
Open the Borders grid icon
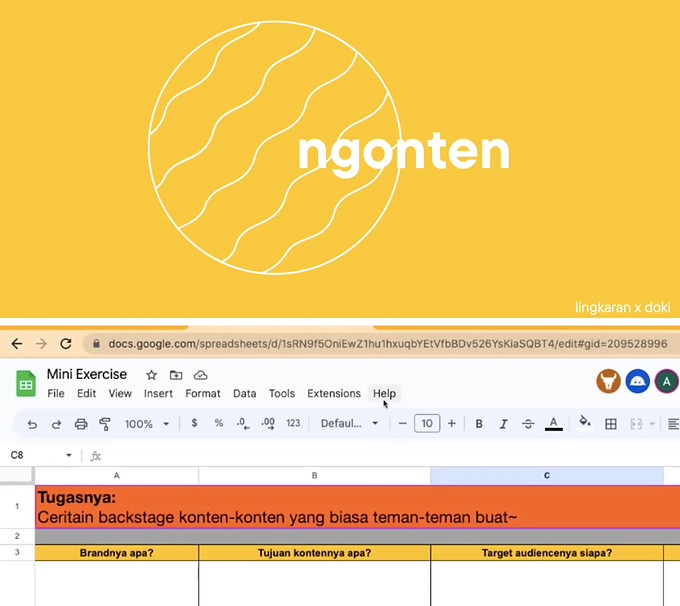[x=611, y=424]
